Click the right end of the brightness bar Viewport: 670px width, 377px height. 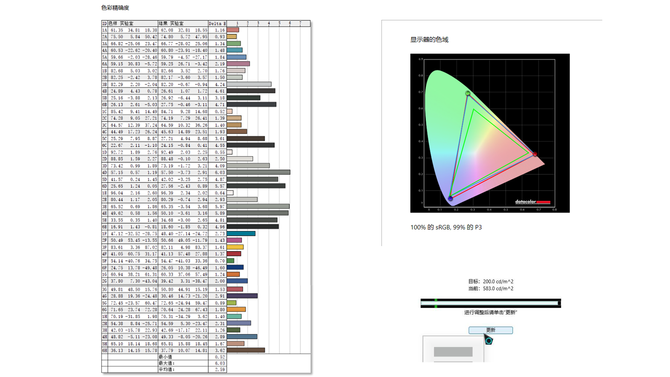[558, 303]
